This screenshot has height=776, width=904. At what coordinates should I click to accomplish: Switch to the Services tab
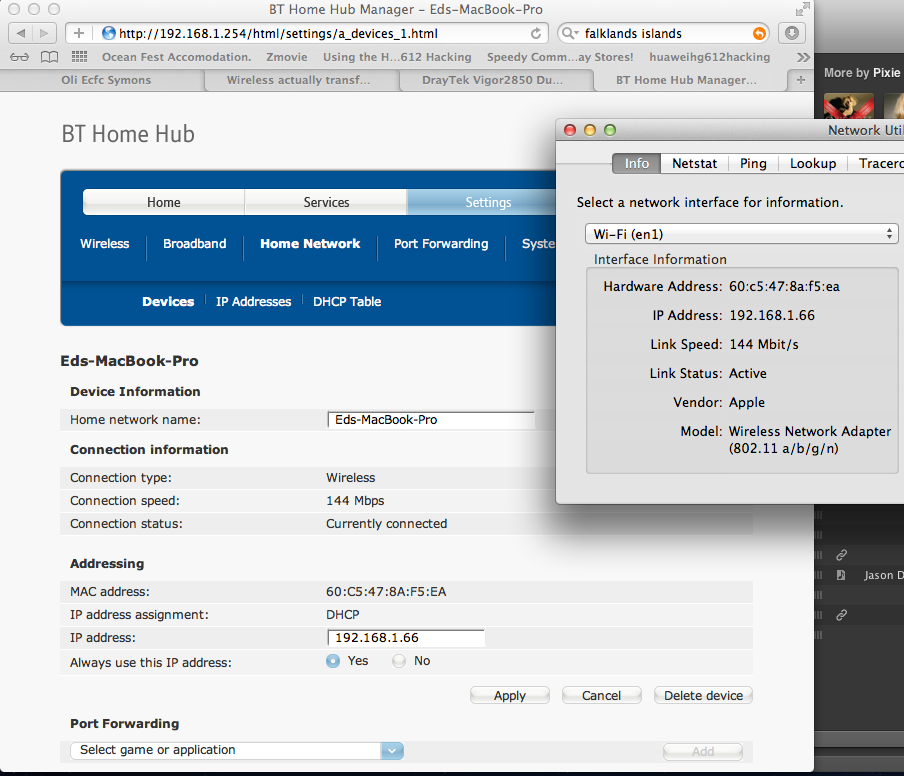[326, 202]
